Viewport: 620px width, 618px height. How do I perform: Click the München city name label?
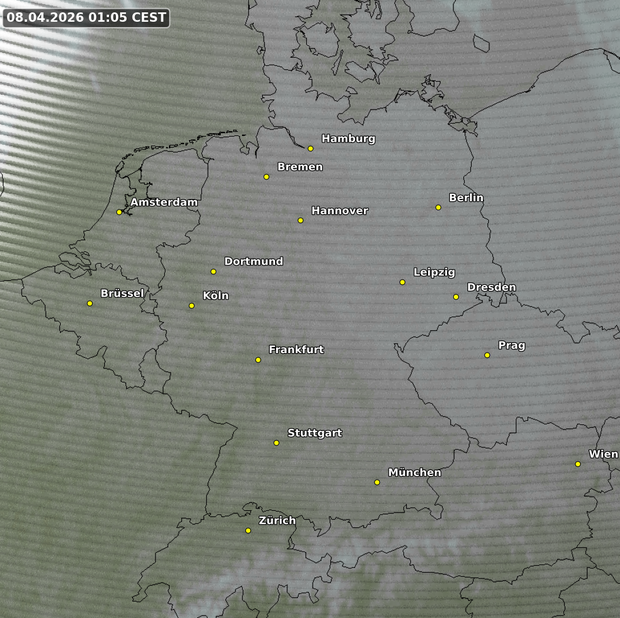(x=414, y=473)
